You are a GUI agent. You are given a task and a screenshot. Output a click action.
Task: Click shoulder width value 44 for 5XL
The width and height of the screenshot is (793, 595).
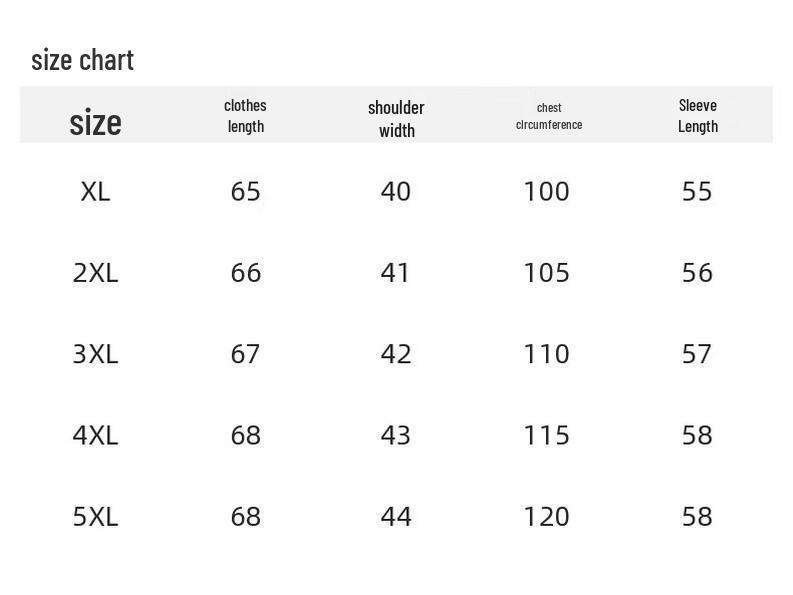tap(396, 516)
